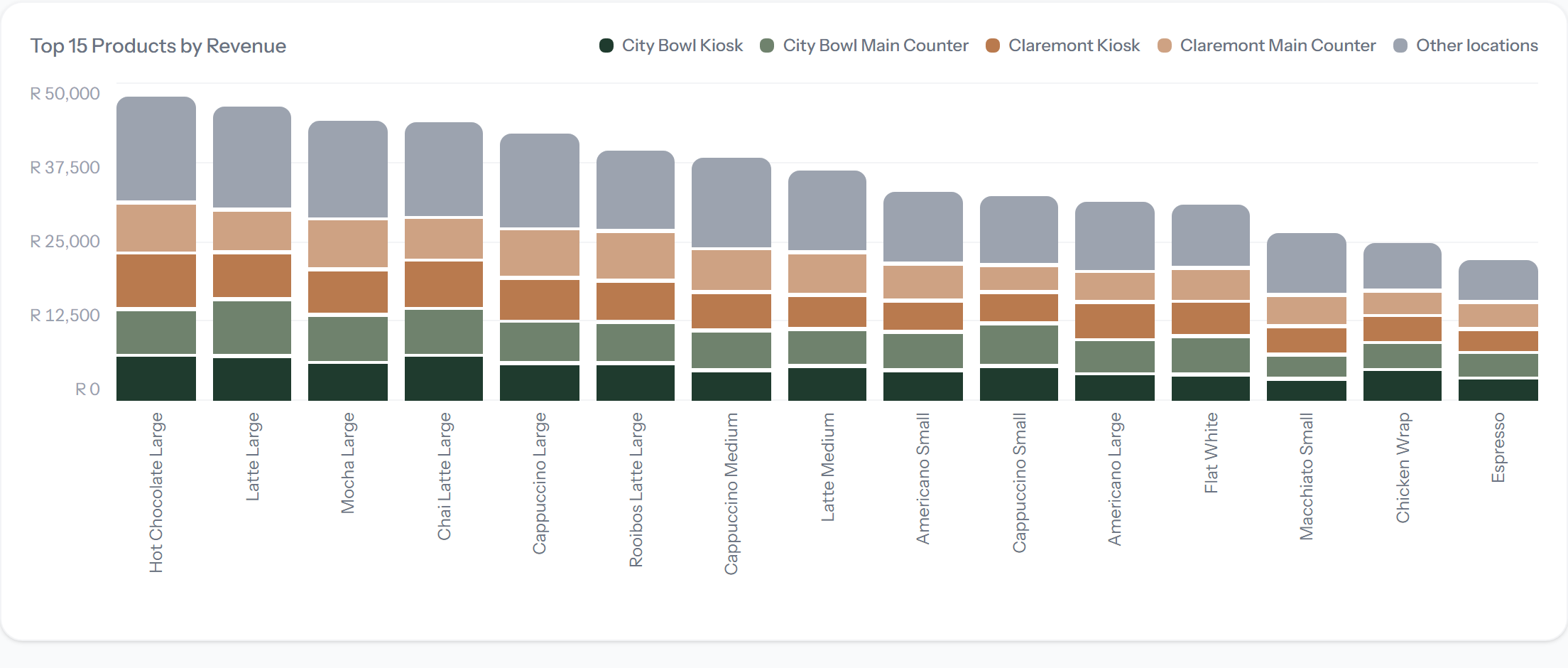Select Chicken Wrap dark green bottom segment
The width and height of the screenshot is (1568, 668).
pos(1403,386)
